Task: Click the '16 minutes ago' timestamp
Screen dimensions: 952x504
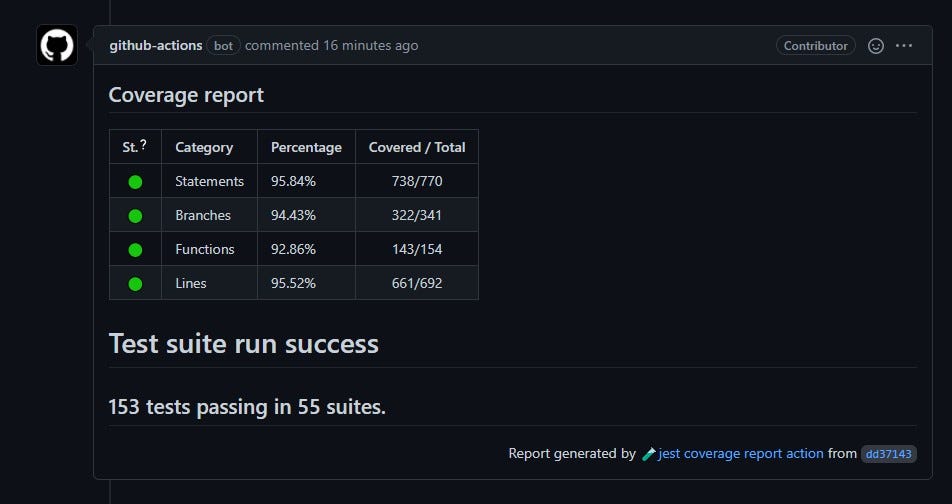Action: (370, 46)
